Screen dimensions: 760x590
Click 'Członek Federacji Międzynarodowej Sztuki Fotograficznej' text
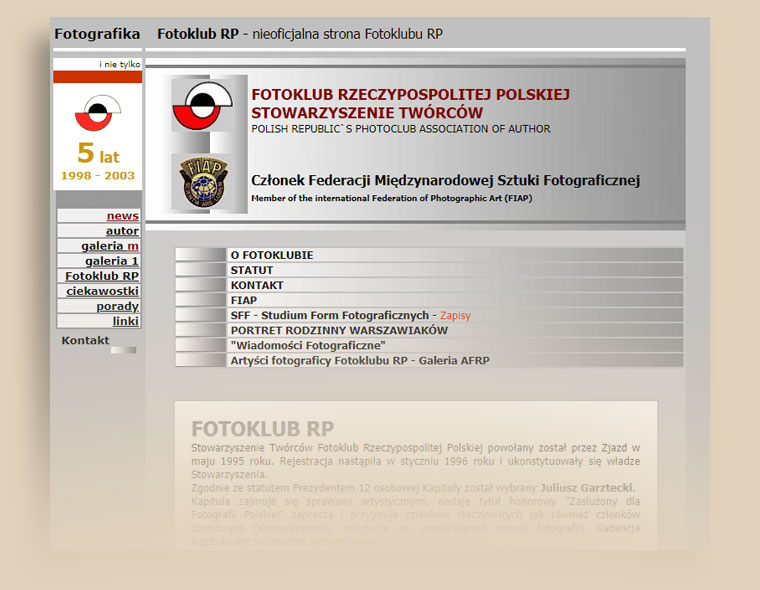click(x=445, y=180)
